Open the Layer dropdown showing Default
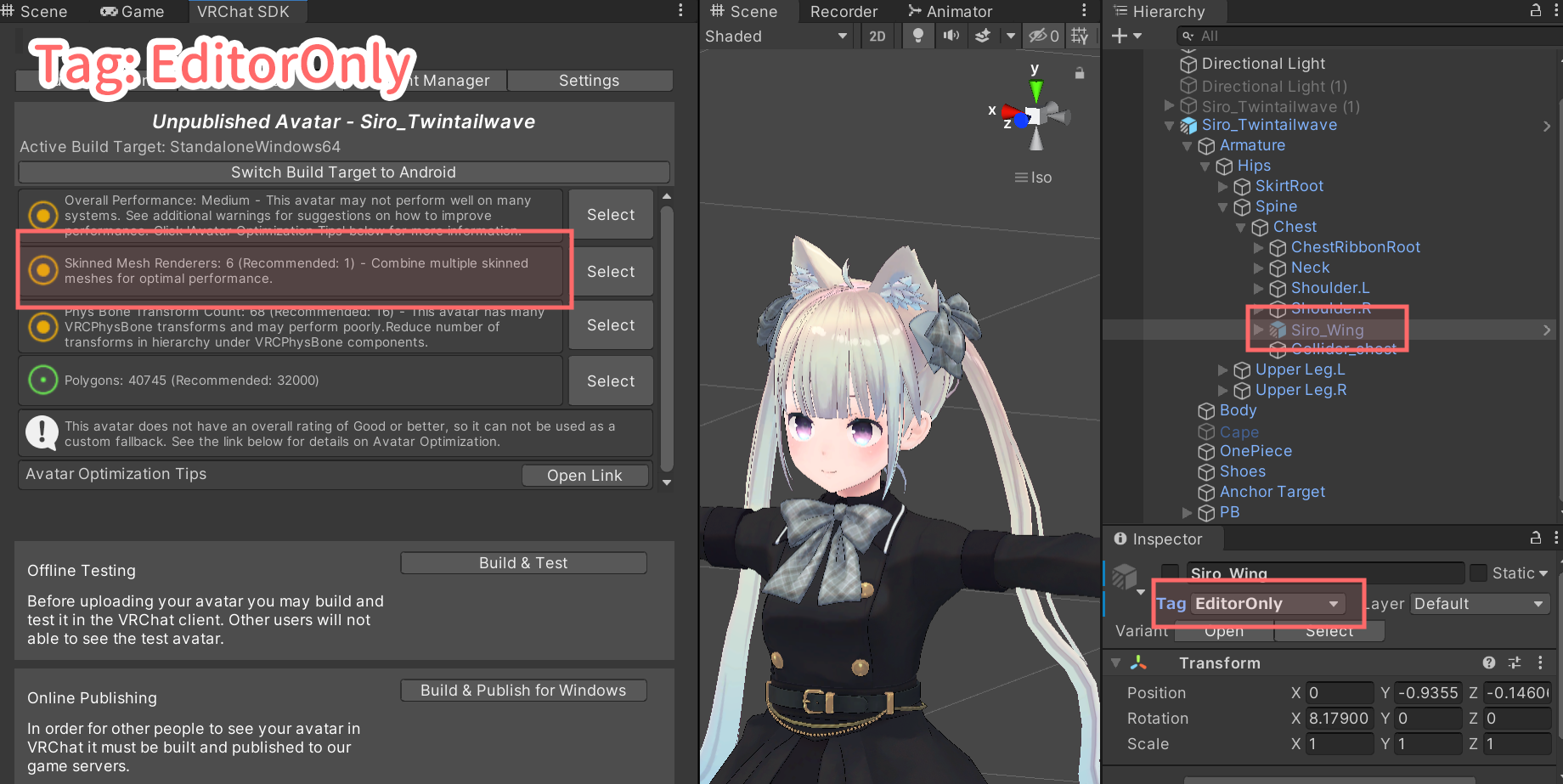This screenshot has width=1563, height=784. click(x=1480, y=603)
